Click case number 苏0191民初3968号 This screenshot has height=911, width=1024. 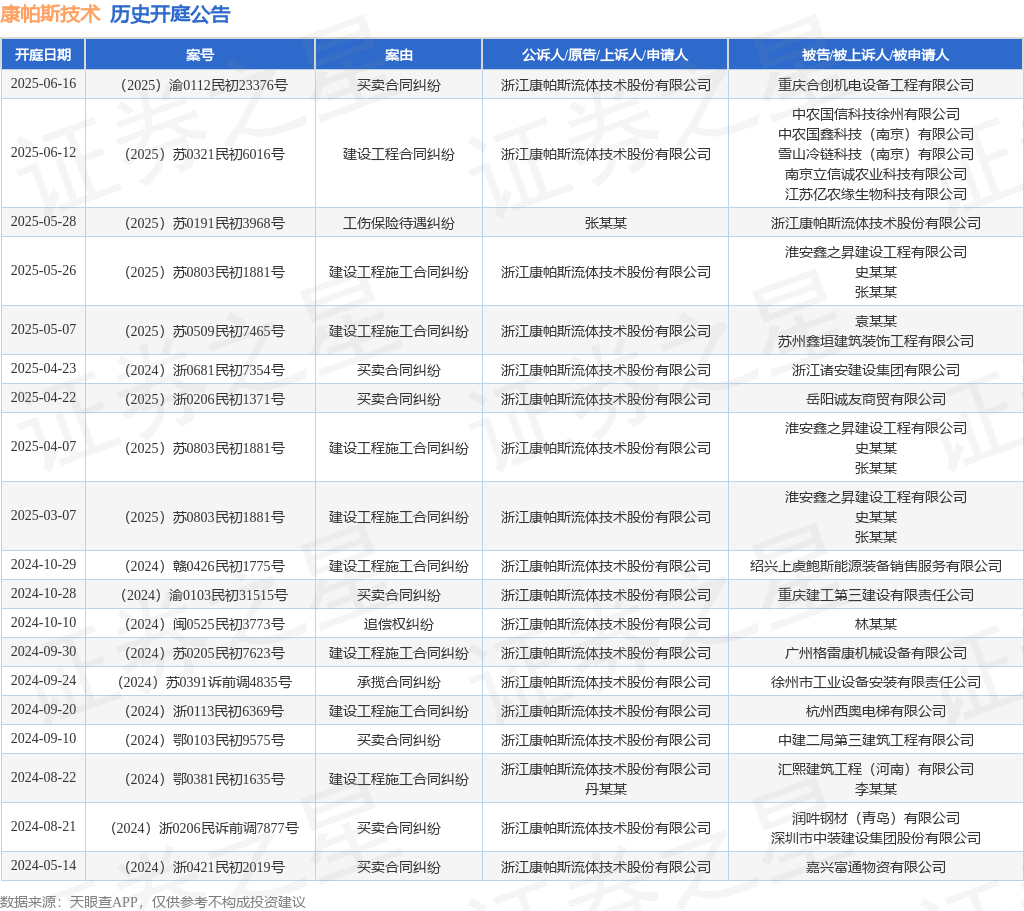204,223
